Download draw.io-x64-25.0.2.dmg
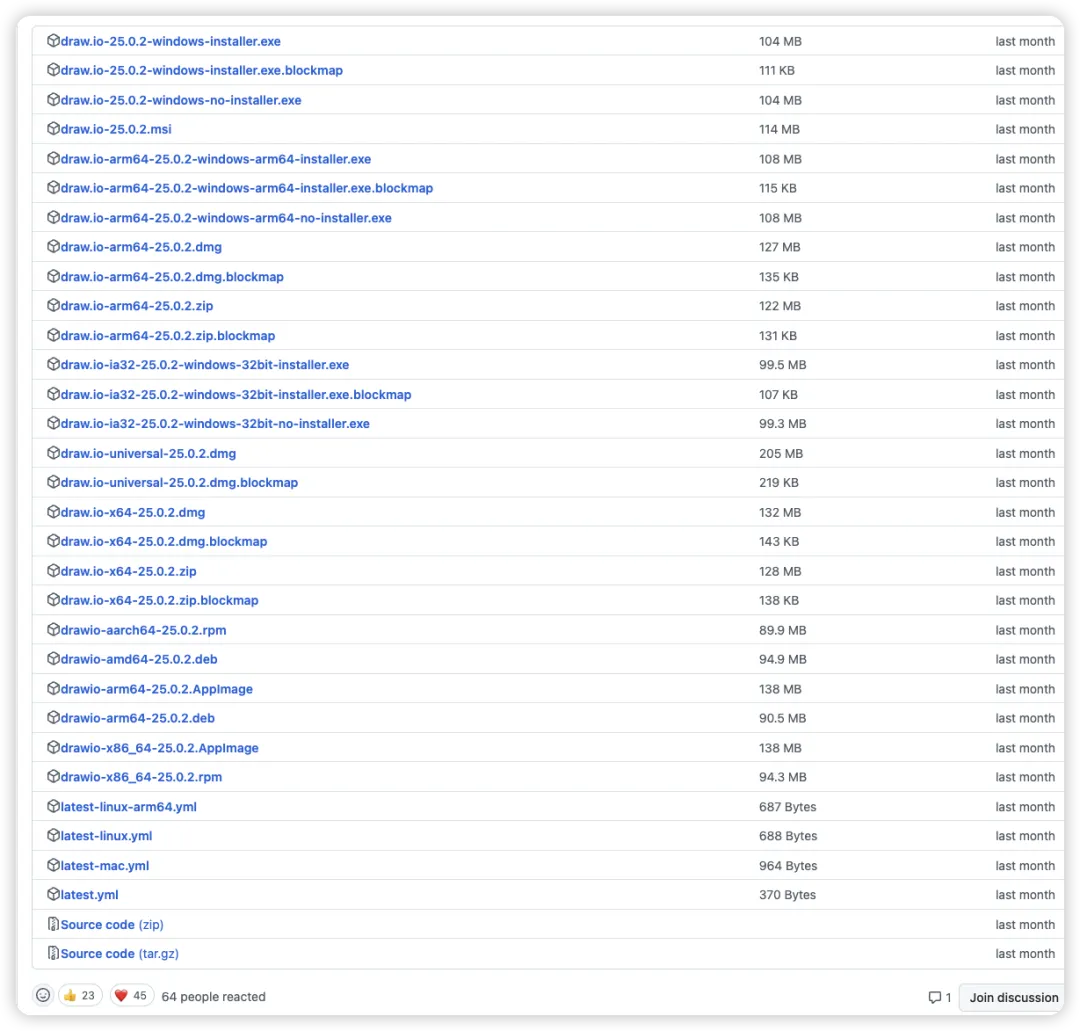 (x=133, y=512)
